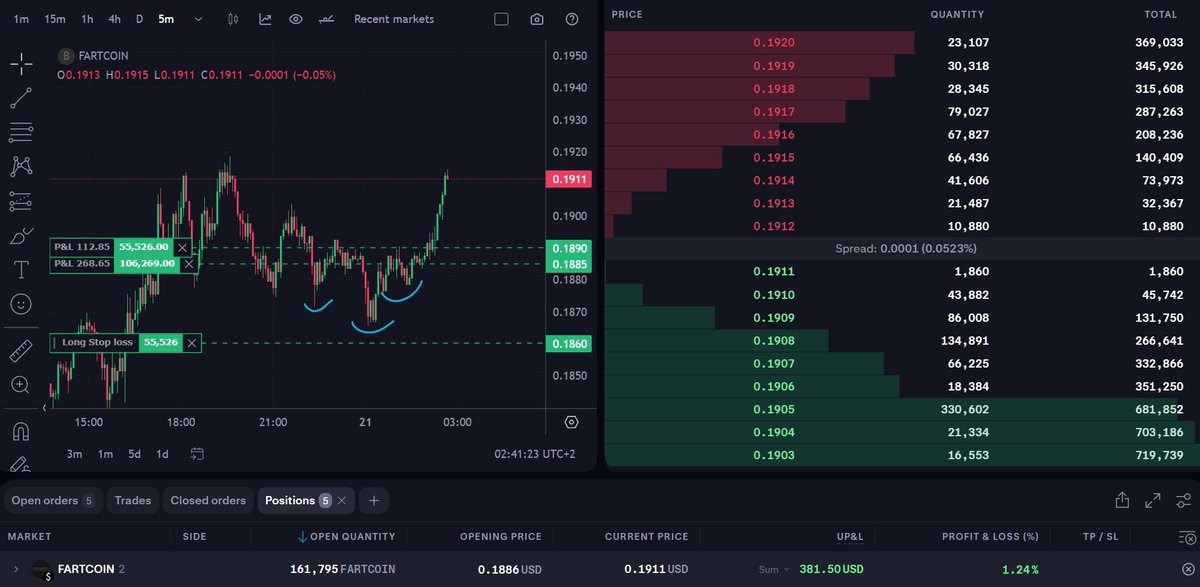Click the FARTCOIN chart symbol title

coord(103,56)
